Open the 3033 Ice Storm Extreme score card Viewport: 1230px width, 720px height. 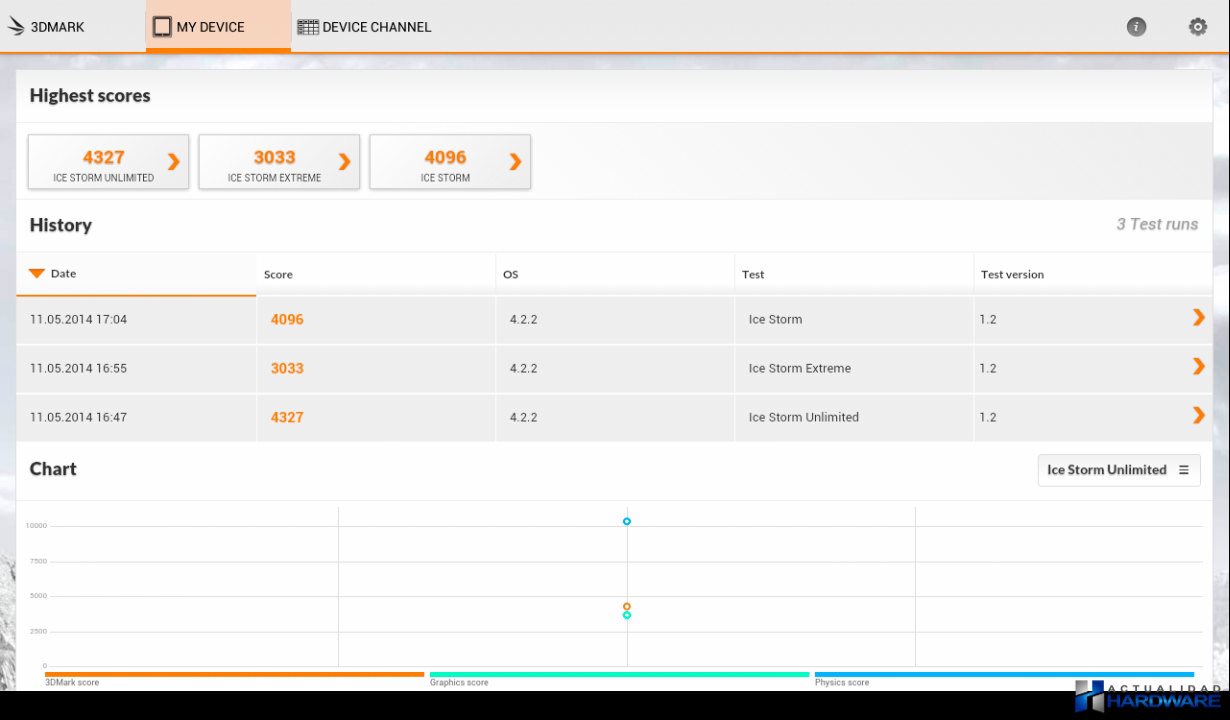(x=279, y=162)
